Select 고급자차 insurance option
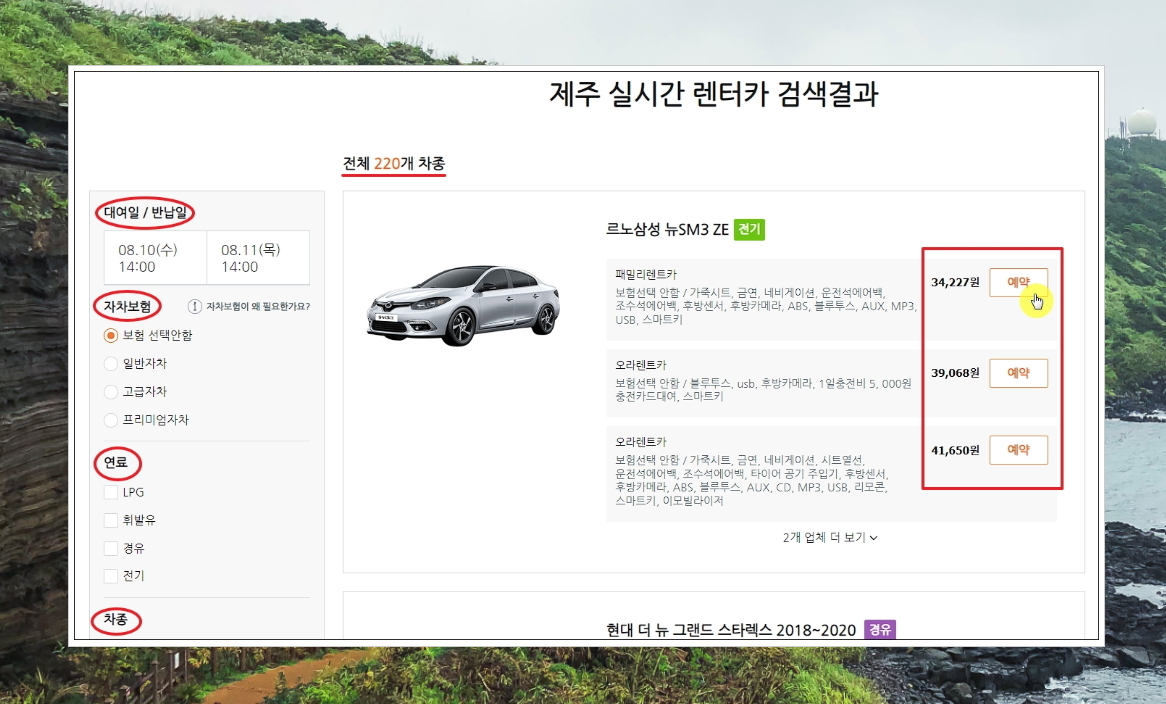This screenshot has height=704, width=1166. click(111, 392)
